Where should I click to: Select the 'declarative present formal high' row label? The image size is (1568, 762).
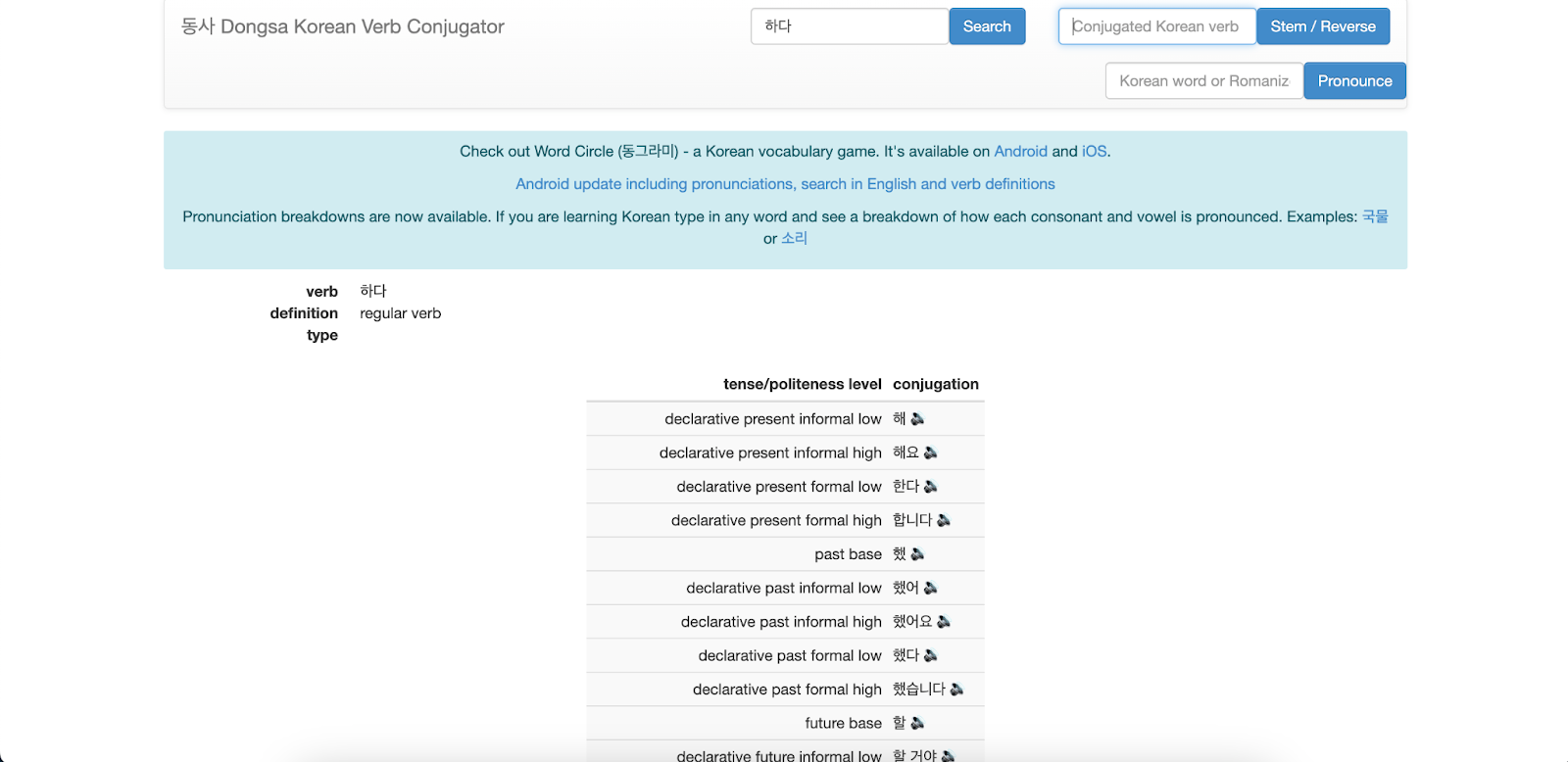coord(776,520)
